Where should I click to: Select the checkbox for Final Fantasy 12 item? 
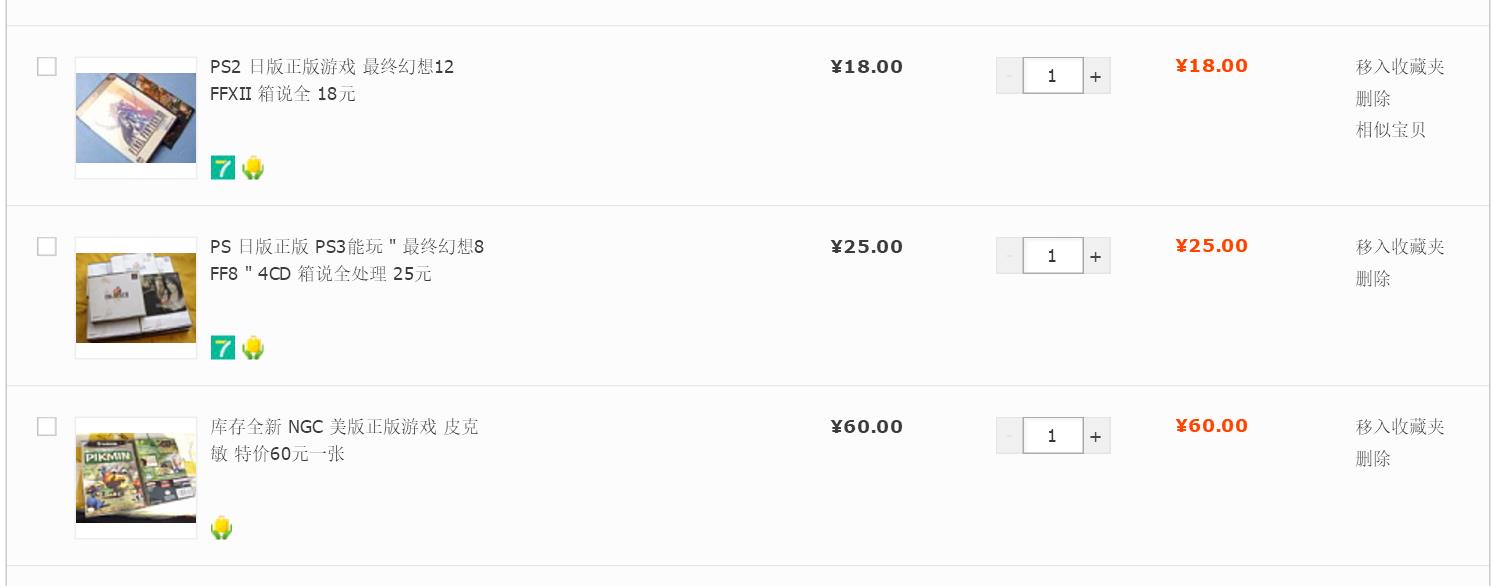(x=47, y=67)
